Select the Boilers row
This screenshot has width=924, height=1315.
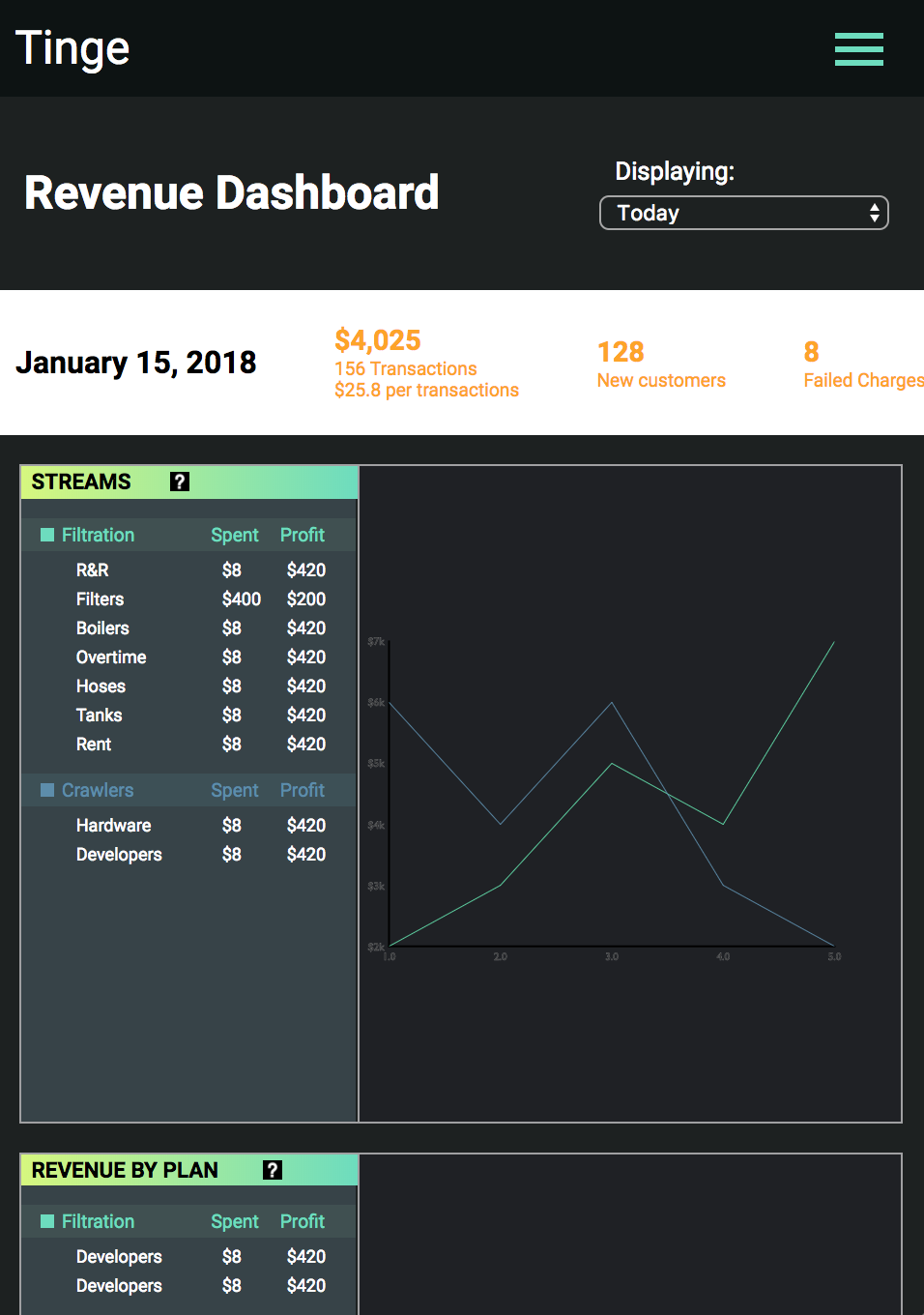coord(189,628)
